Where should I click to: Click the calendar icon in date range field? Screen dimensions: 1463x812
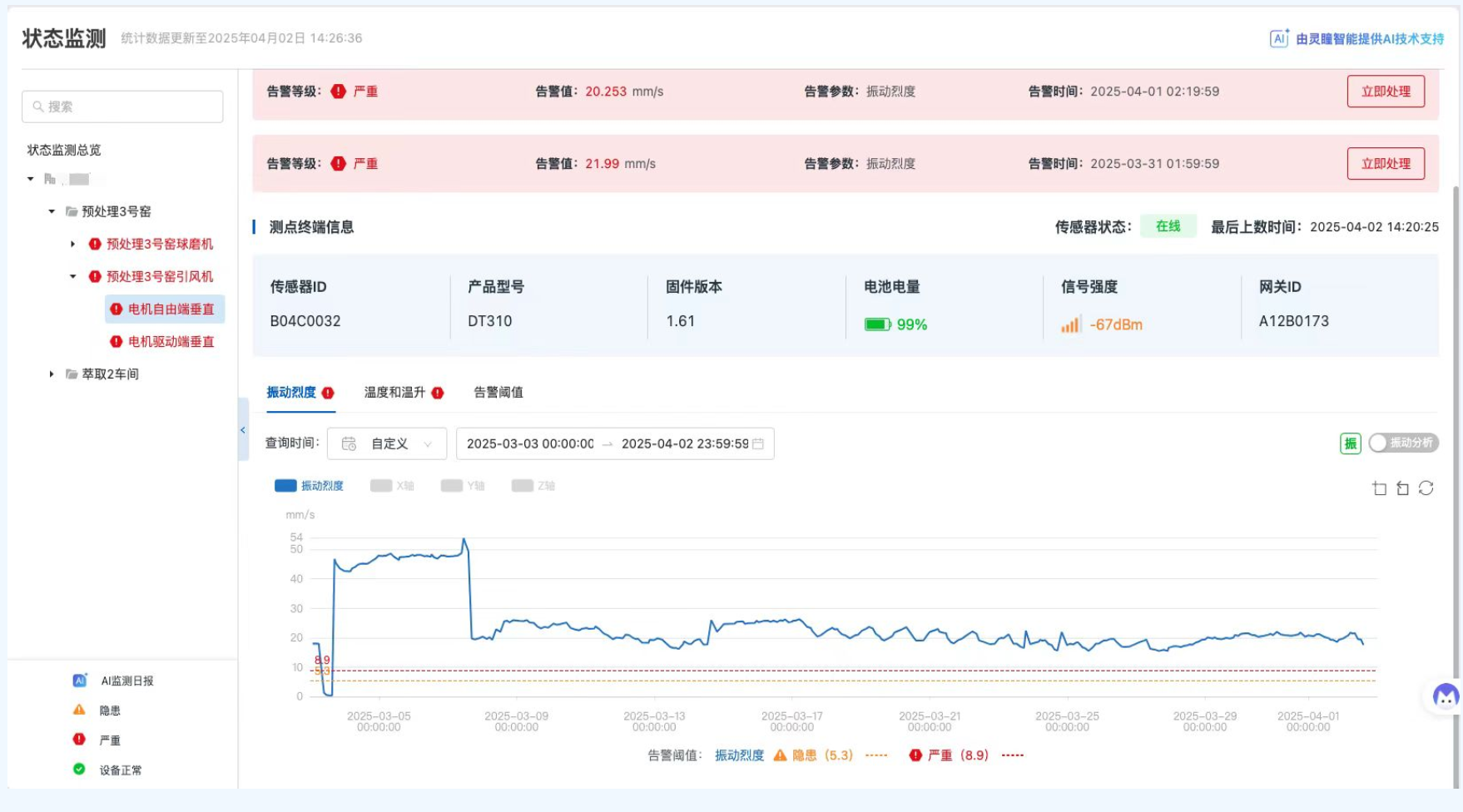758,444
